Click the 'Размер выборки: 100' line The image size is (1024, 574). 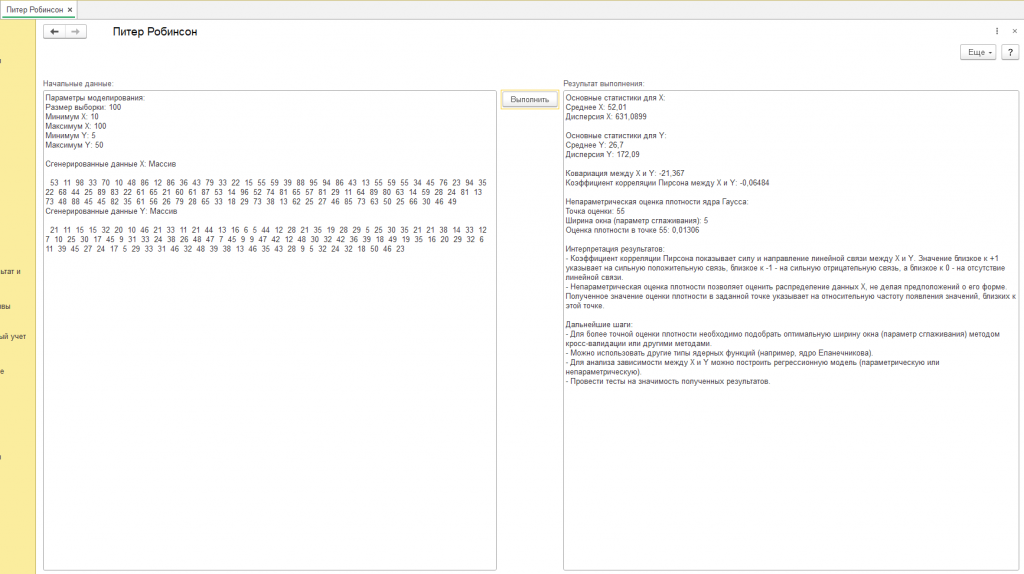[83, 107]
